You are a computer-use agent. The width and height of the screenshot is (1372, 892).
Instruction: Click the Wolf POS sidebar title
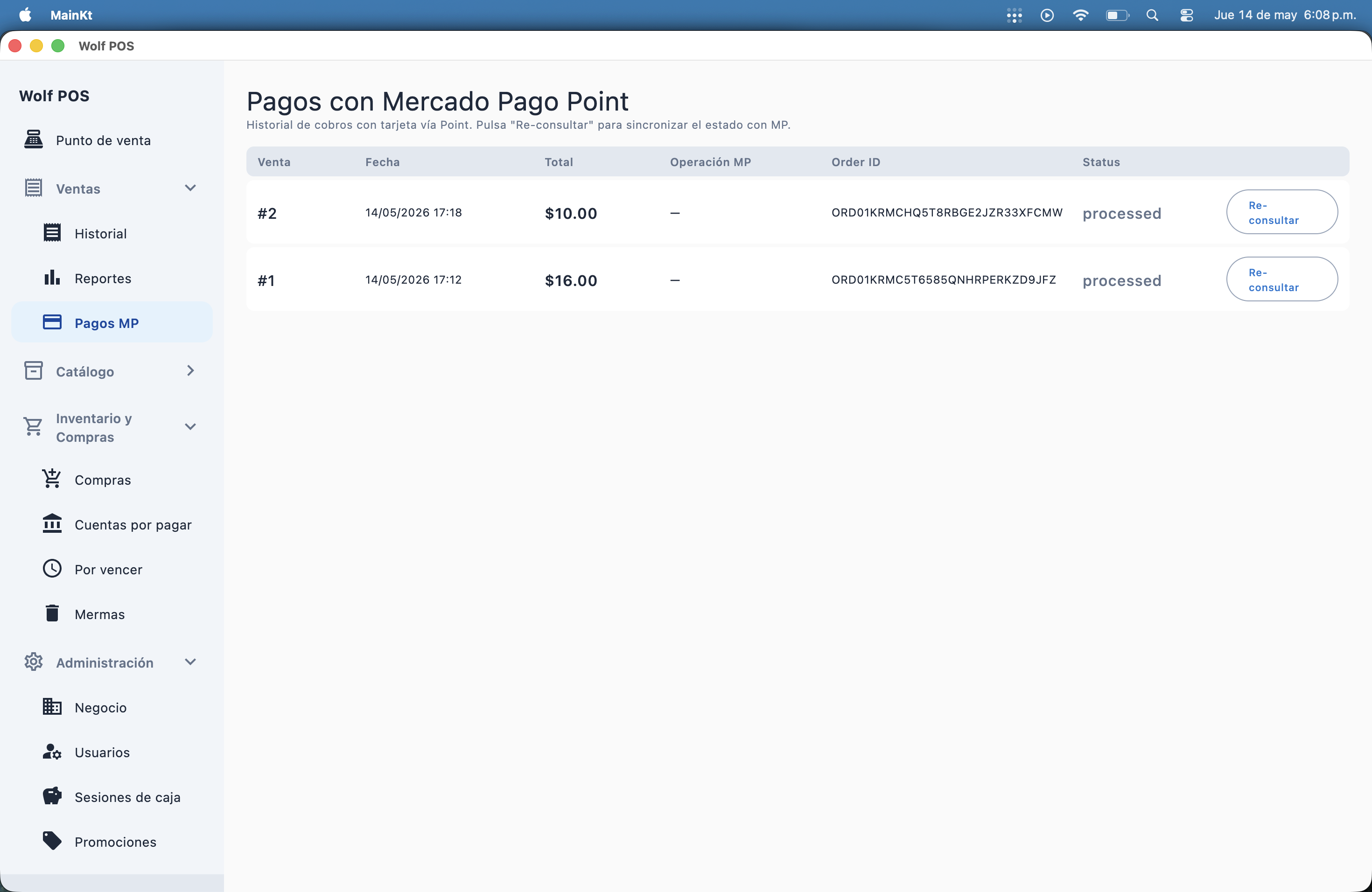pos(54,96)
